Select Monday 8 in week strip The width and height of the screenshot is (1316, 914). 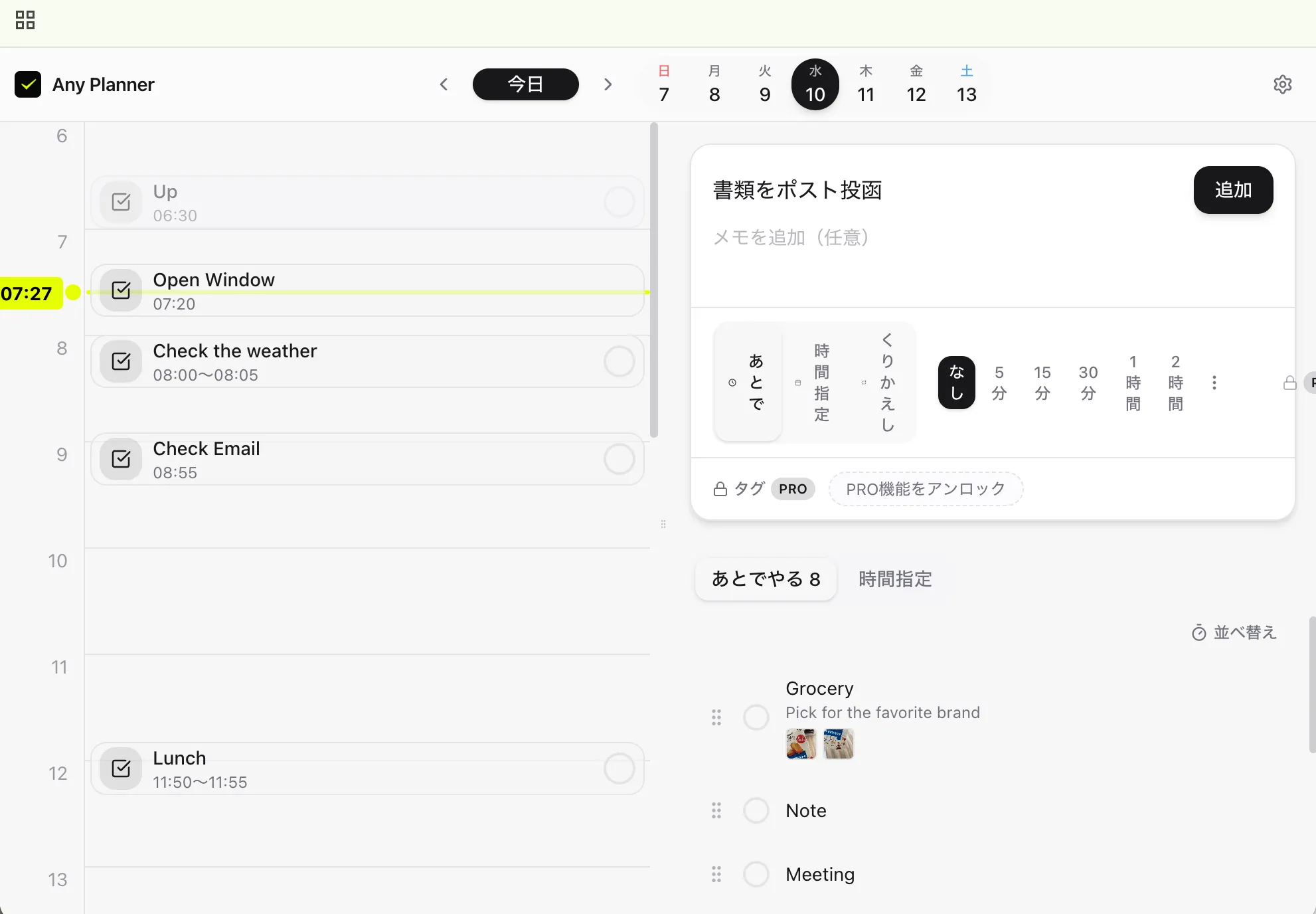point(714,84)
